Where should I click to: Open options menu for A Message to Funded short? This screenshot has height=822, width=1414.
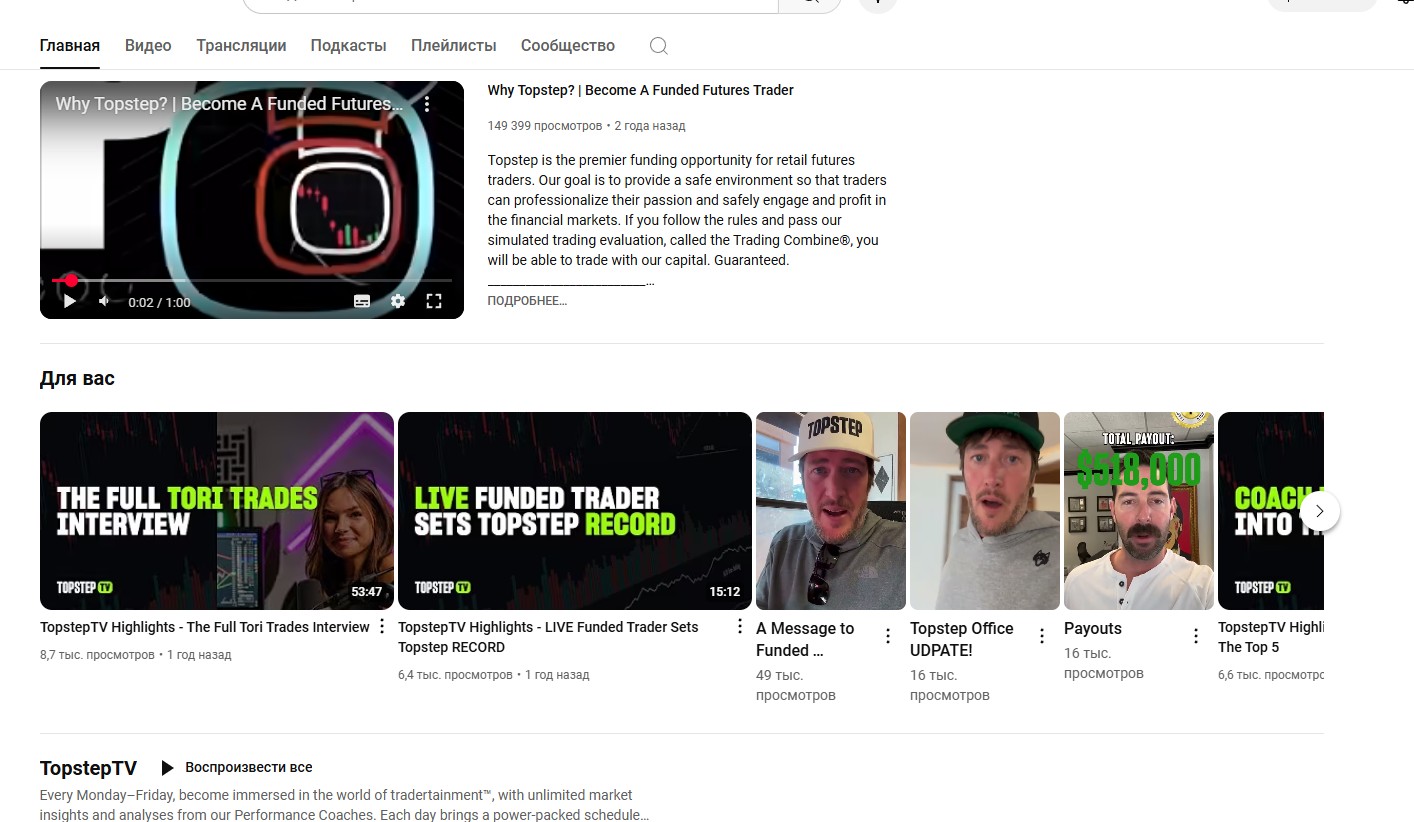coord(888,636)
